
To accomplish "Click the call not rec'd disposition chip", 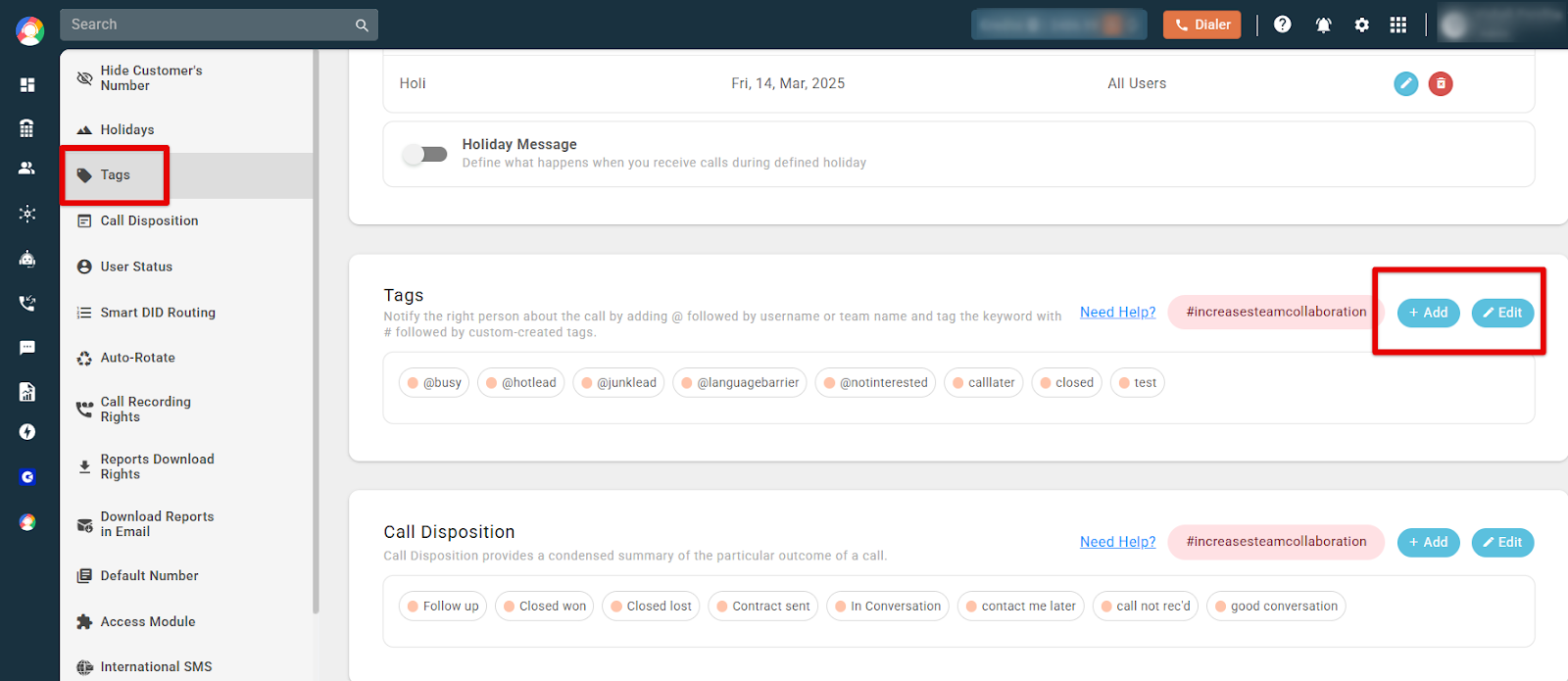I will click(x=1146, y=607).
